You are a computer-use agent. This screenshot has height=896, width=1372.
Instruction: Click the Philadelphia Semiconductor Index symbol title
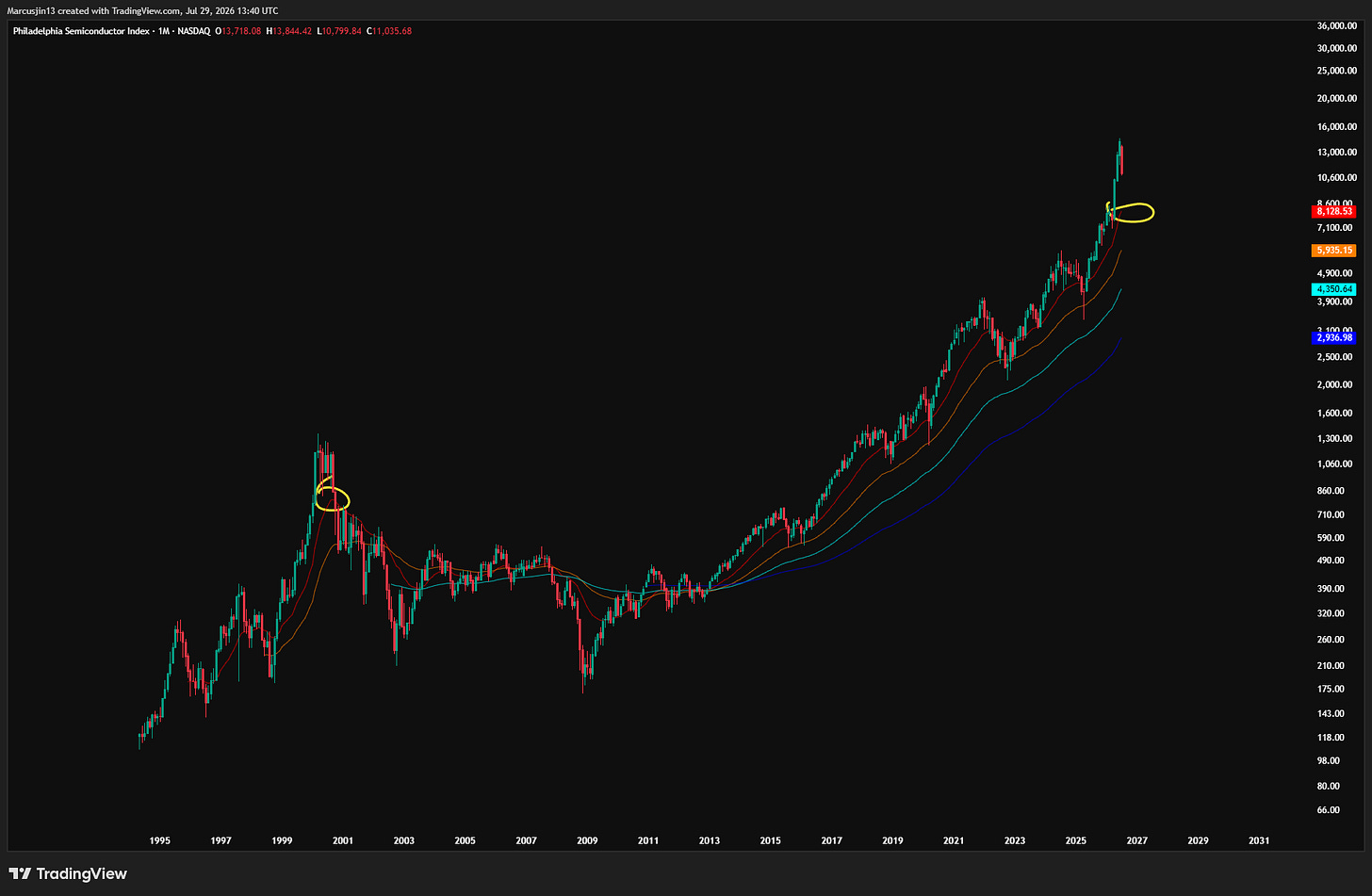(82, 31)
